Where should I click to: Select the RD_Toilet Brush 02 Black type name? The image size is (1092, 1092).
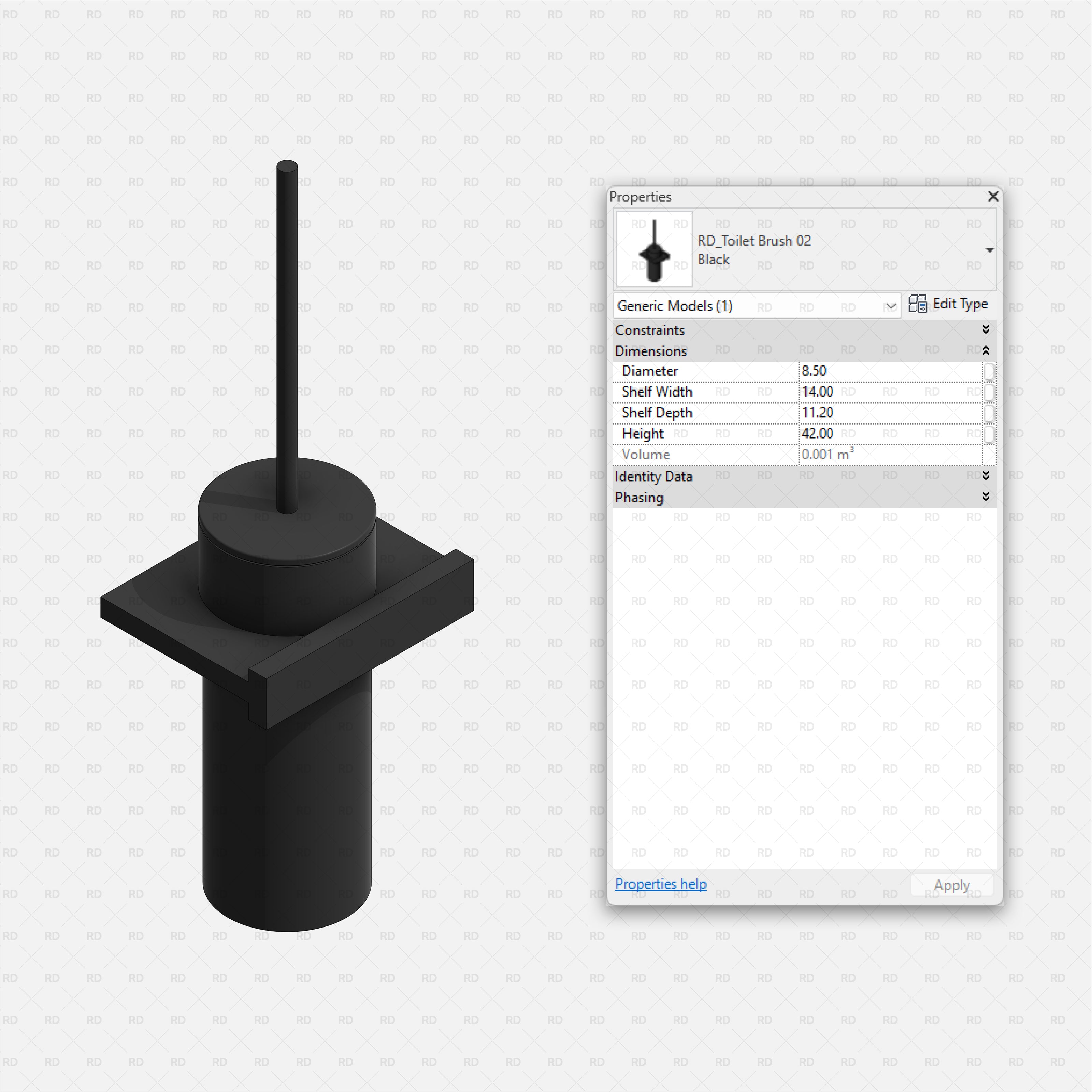pos(755,249)
